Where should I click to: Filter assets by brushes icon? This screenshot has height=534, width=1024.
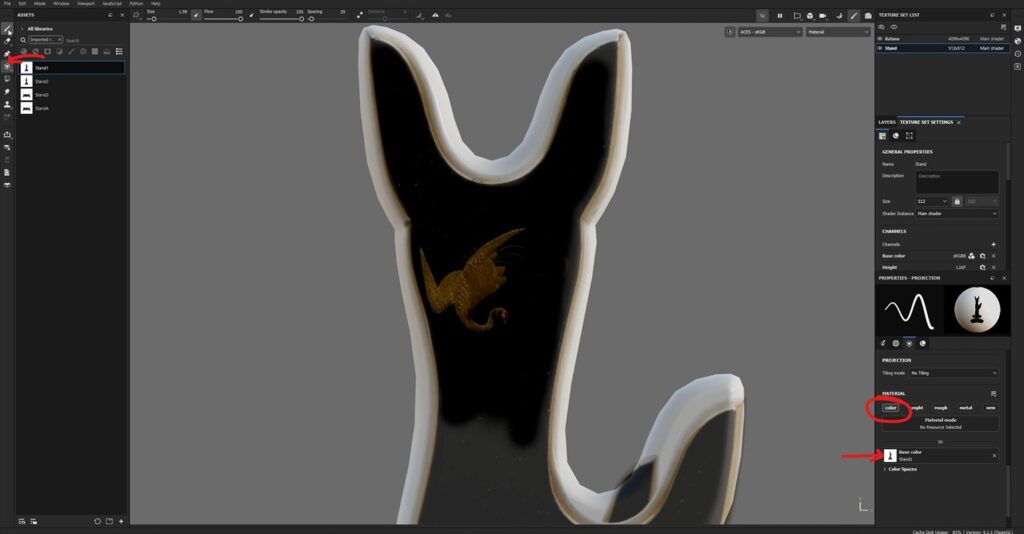(x=71, y=52)
